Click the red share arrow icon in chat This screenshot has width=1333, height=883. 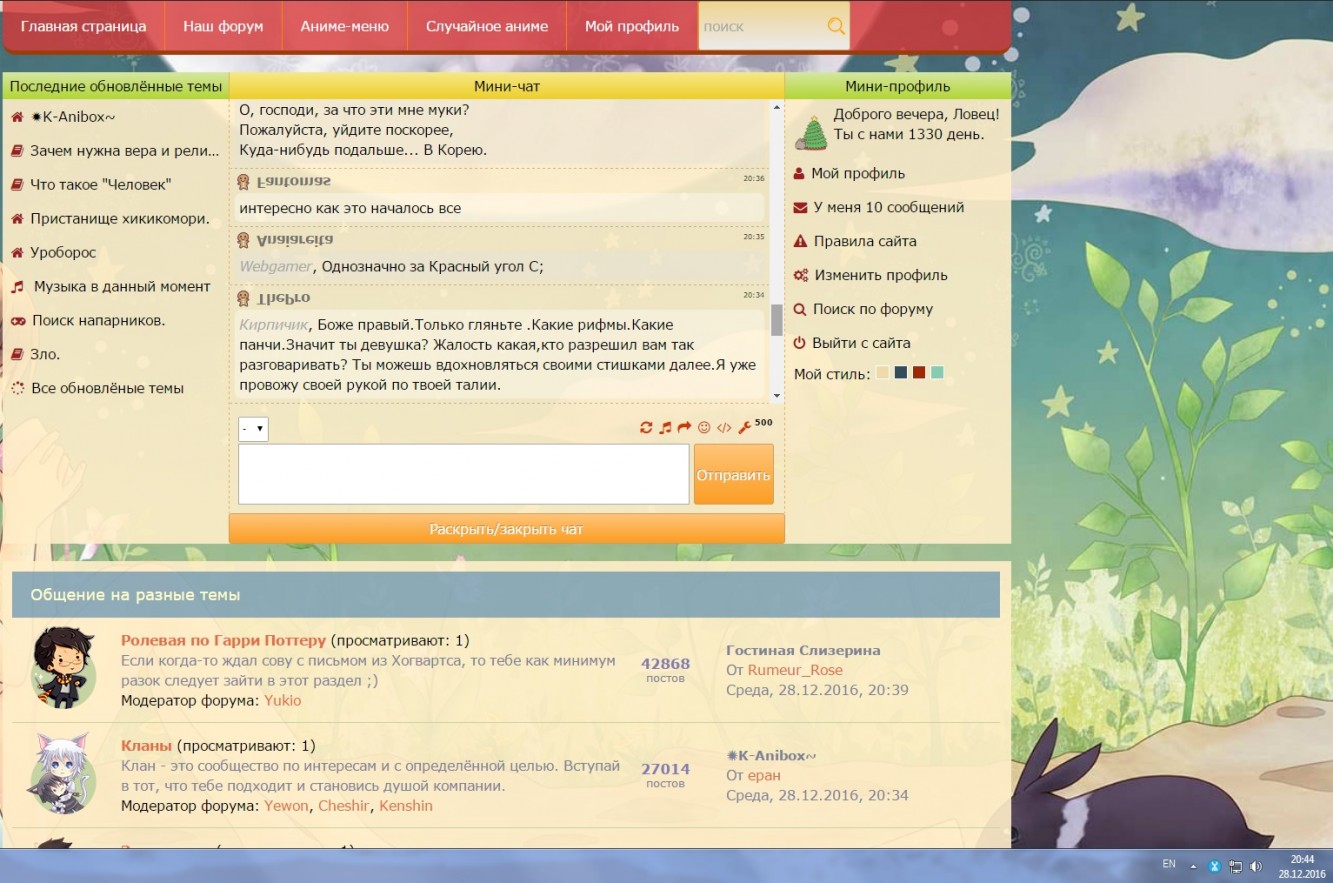[684, 428]
